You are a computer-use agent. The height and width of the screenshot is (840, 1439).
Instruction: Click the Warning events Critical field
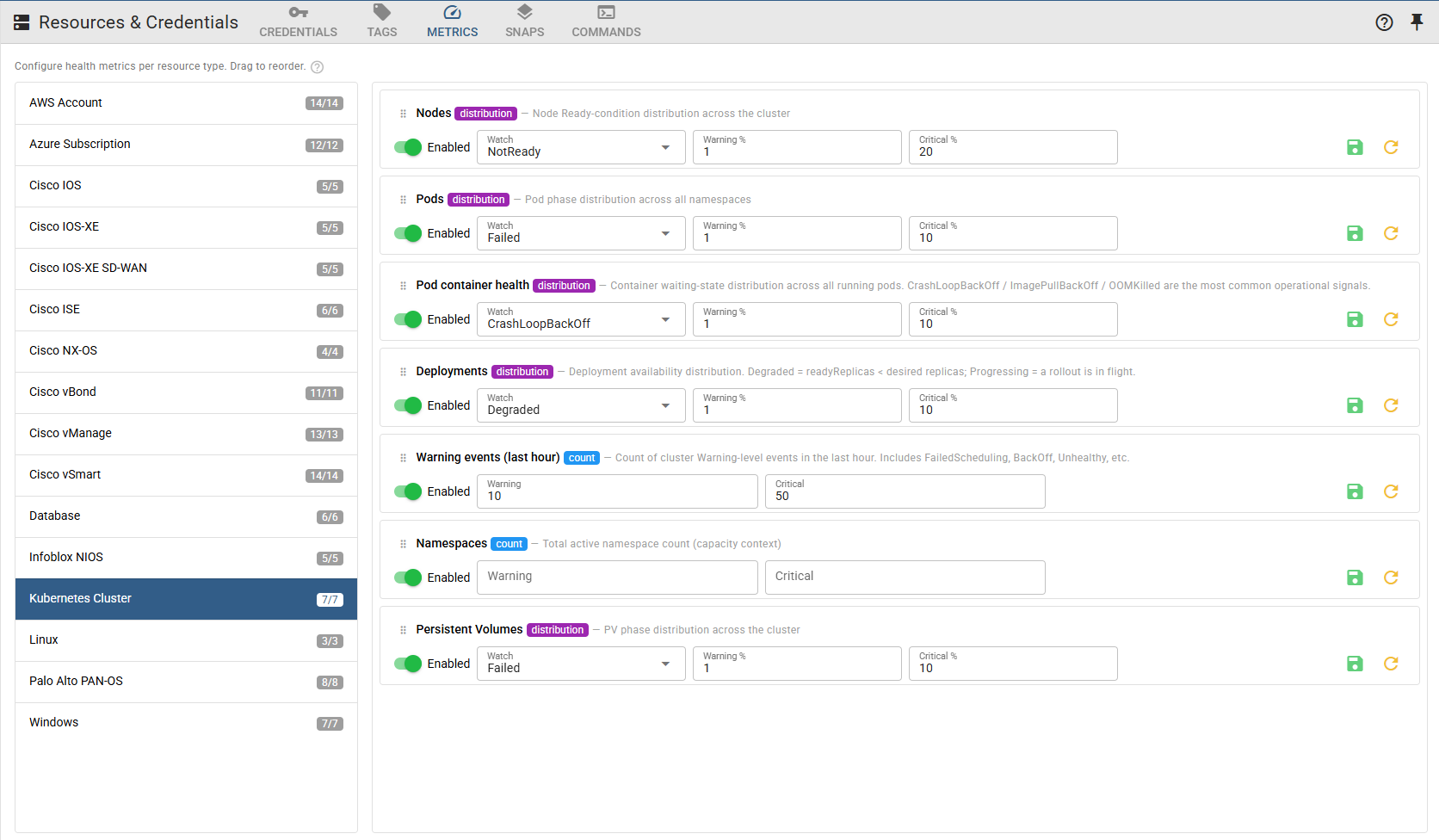coord(905,491)
